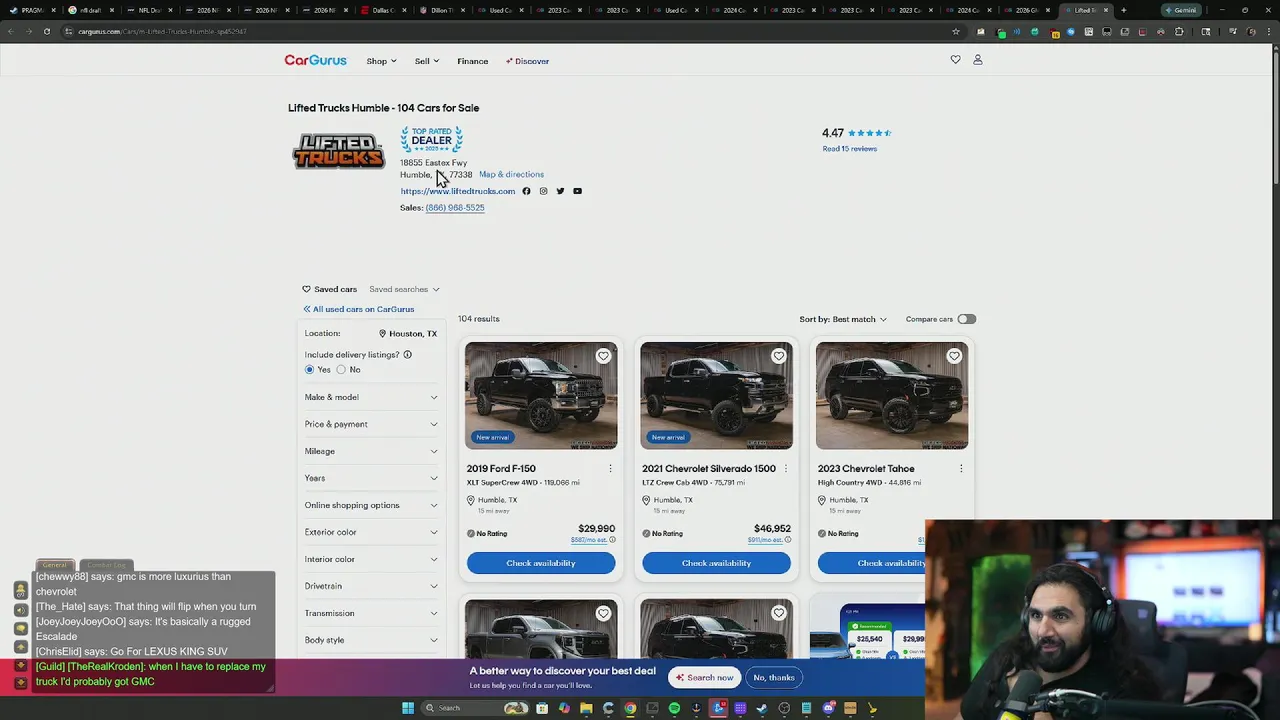Open Spotify from the taskbar
Screen dimensions: 1280x720
tap(675, 708)
